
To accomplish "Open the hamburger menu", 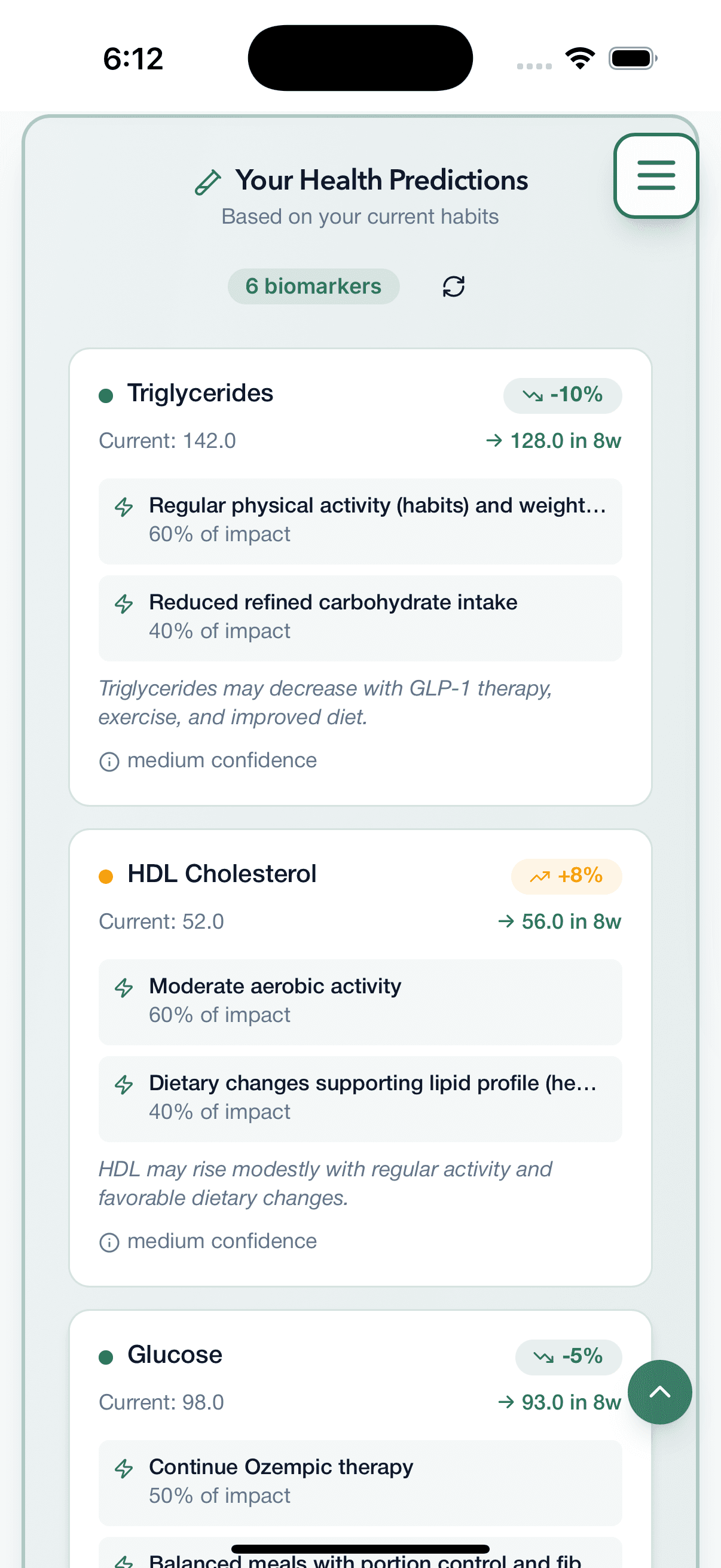I will tap(656, 176).
